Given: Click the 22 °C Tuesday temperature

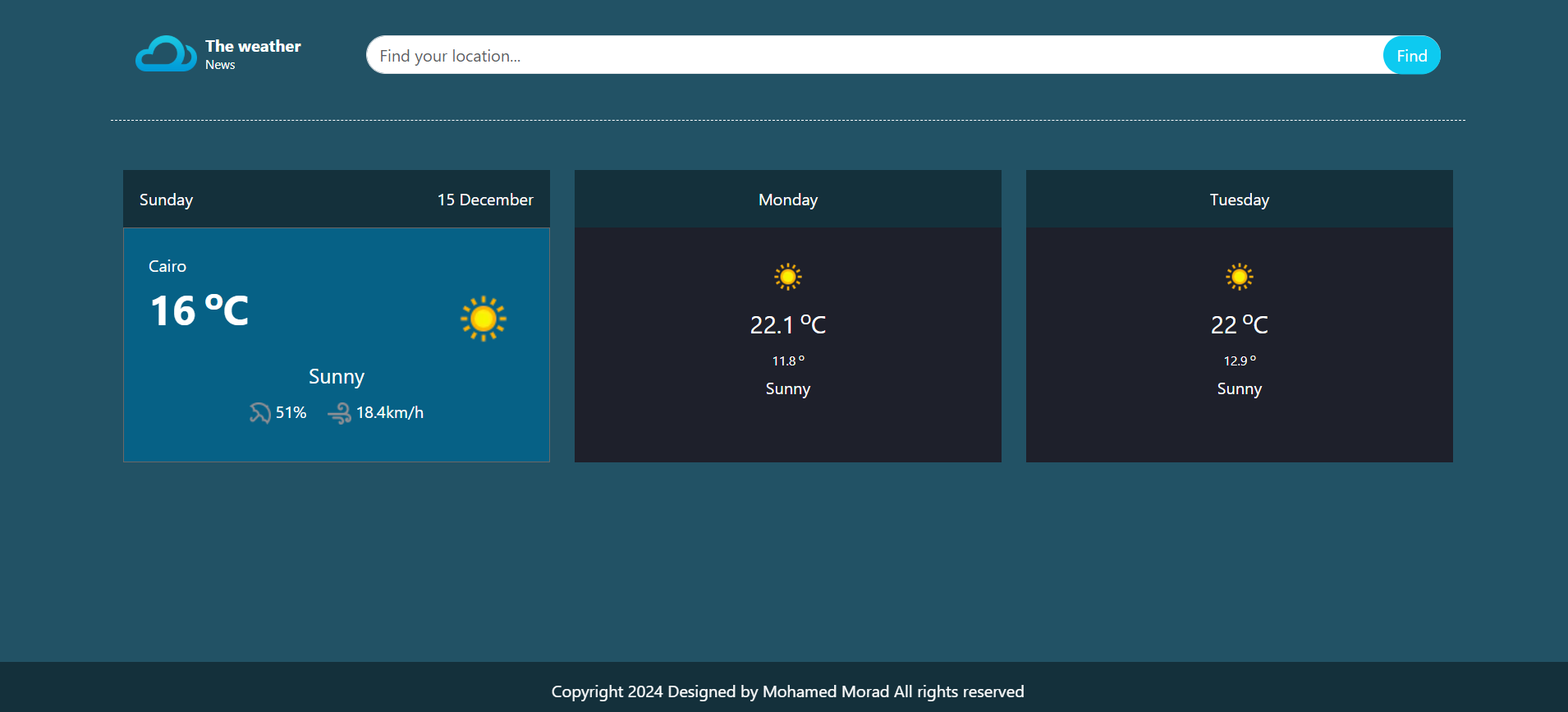Looking at the screenshot, I should 1240,324.
